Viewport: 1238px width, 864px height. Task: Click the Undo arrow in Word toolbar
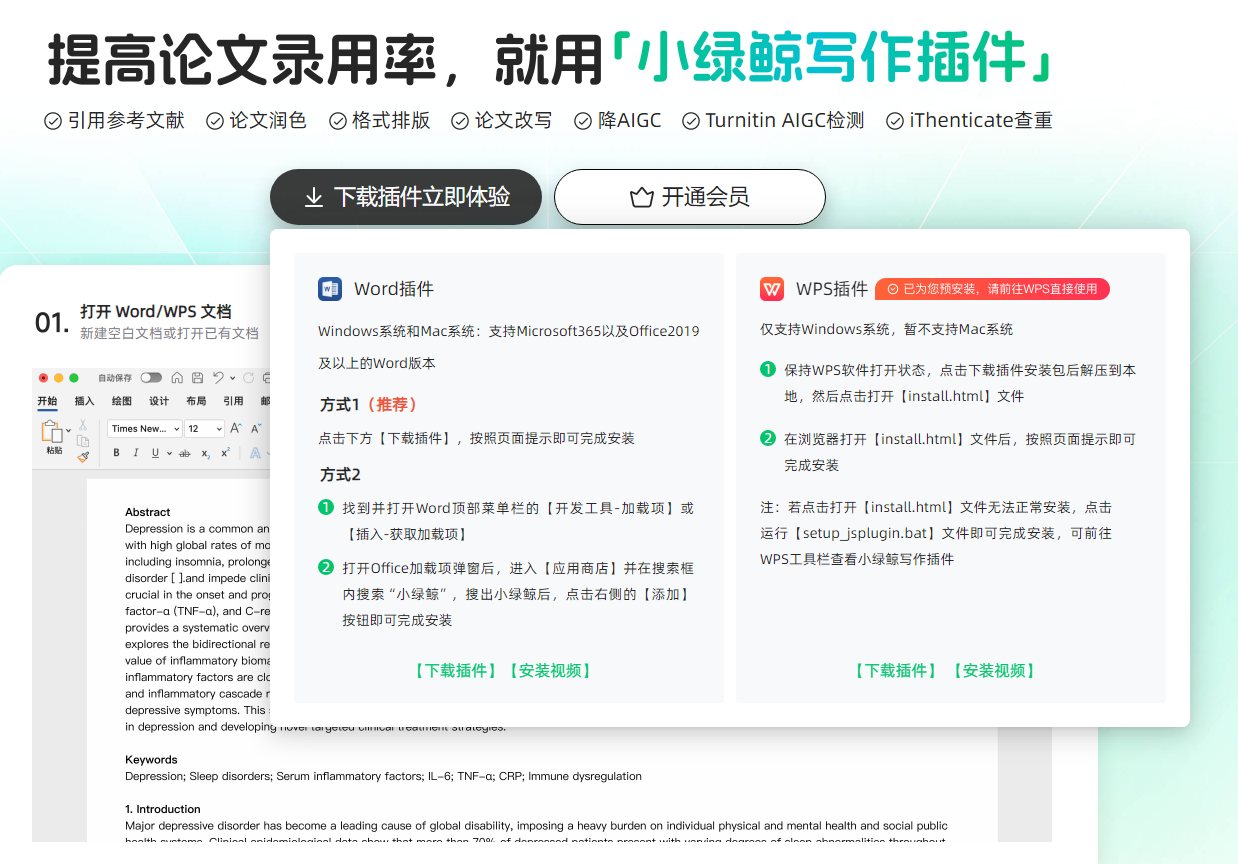coord(218,378)
